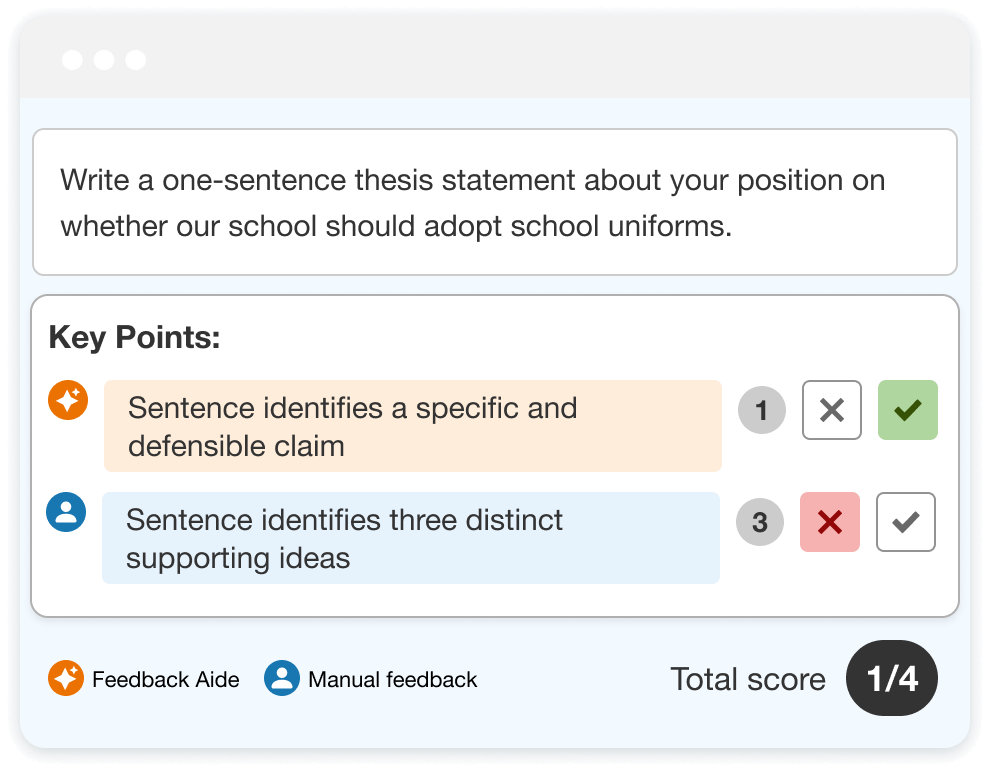Select the 'specific and defensible claim' key point
This screenshot has height=772, width=990.
413,426
